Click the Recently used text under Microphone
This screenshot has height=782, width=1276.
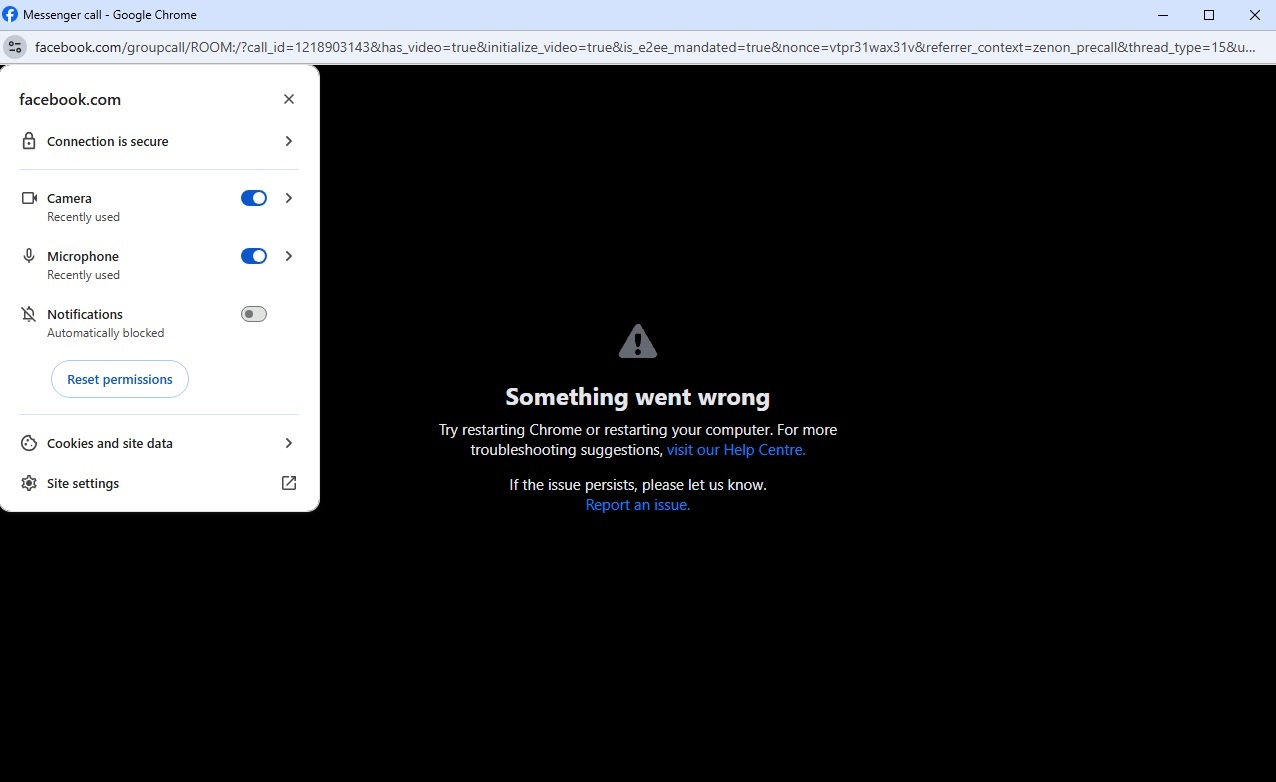[83, 275]
